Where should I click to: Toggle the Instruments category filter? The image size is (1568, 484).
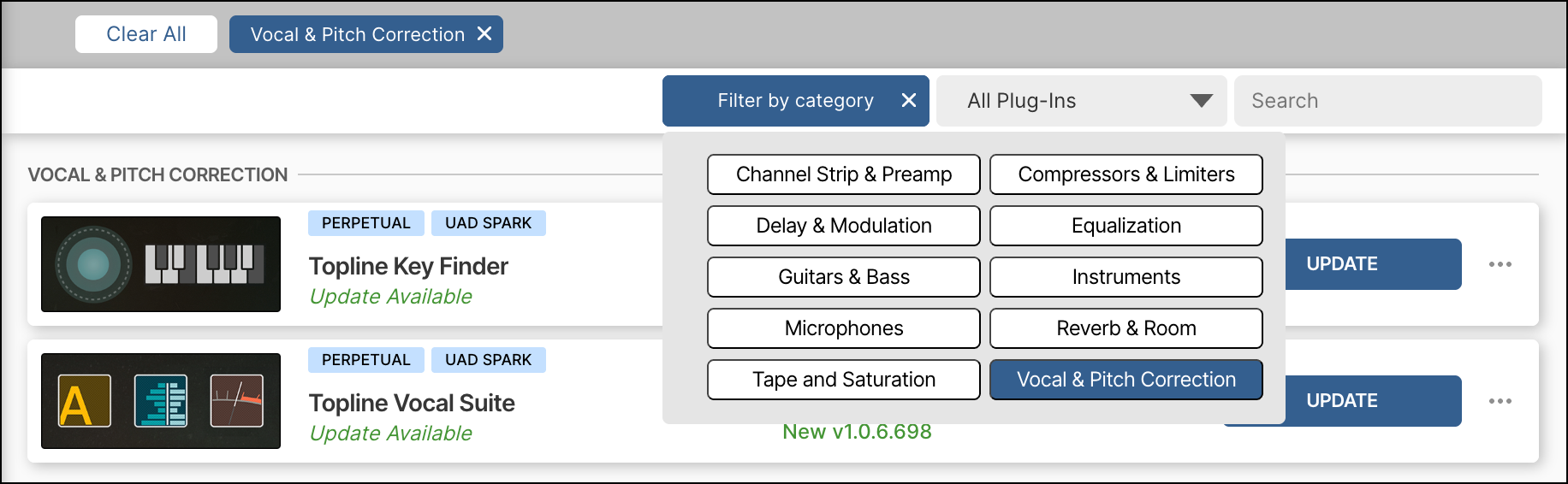point(1126,277)
